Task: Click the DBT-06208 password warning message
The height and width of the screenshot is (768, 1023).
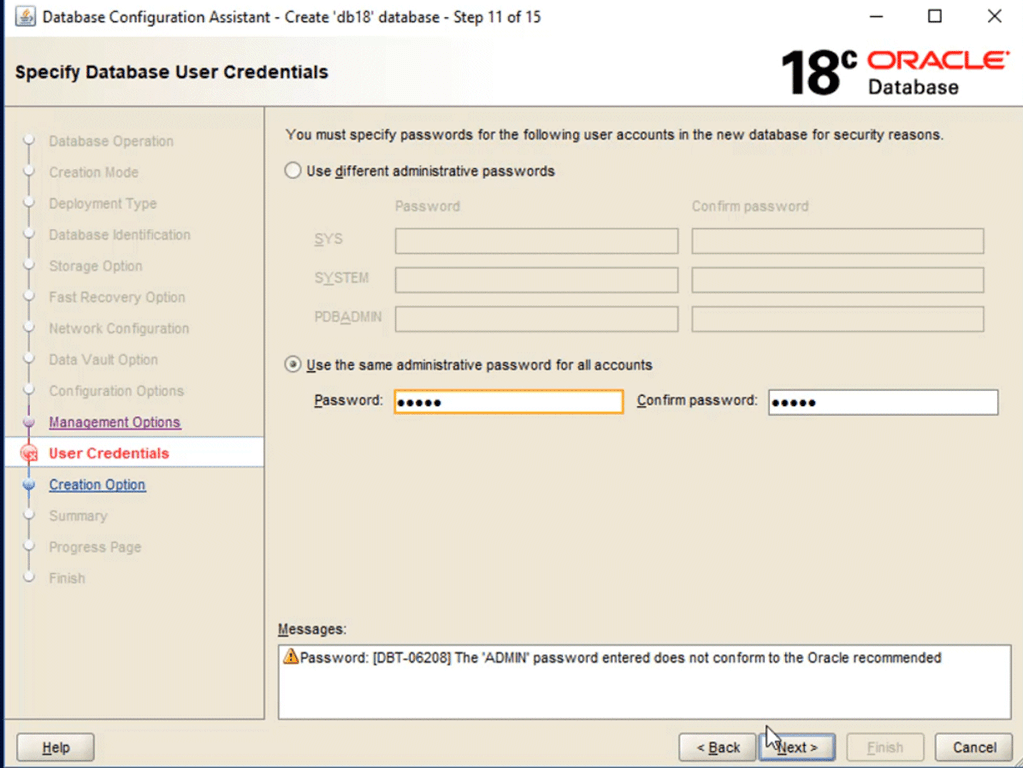Action: tap(620, 658)
